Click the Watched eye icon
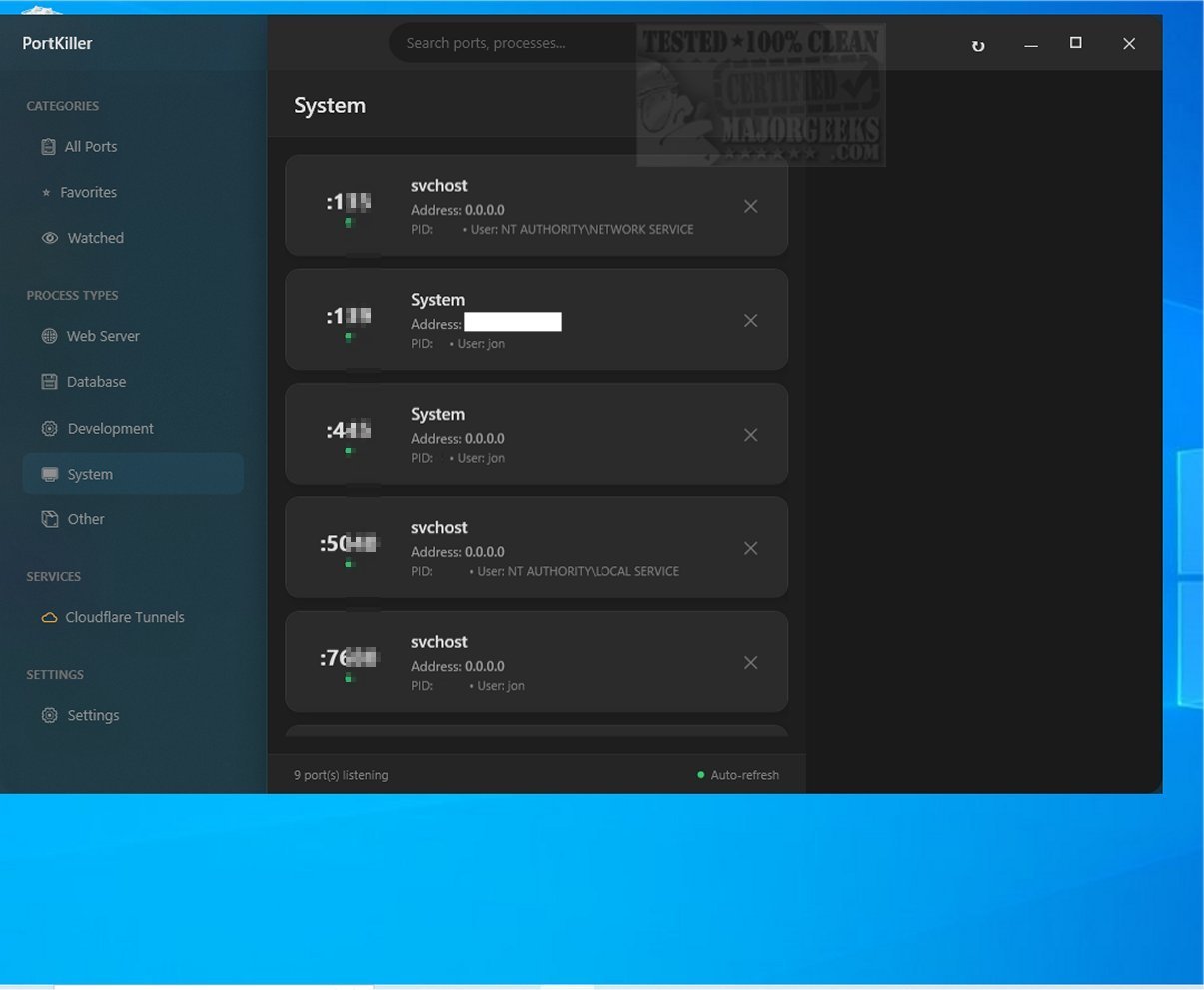This screenshot has height=990, width=1204. click(49, 238)
